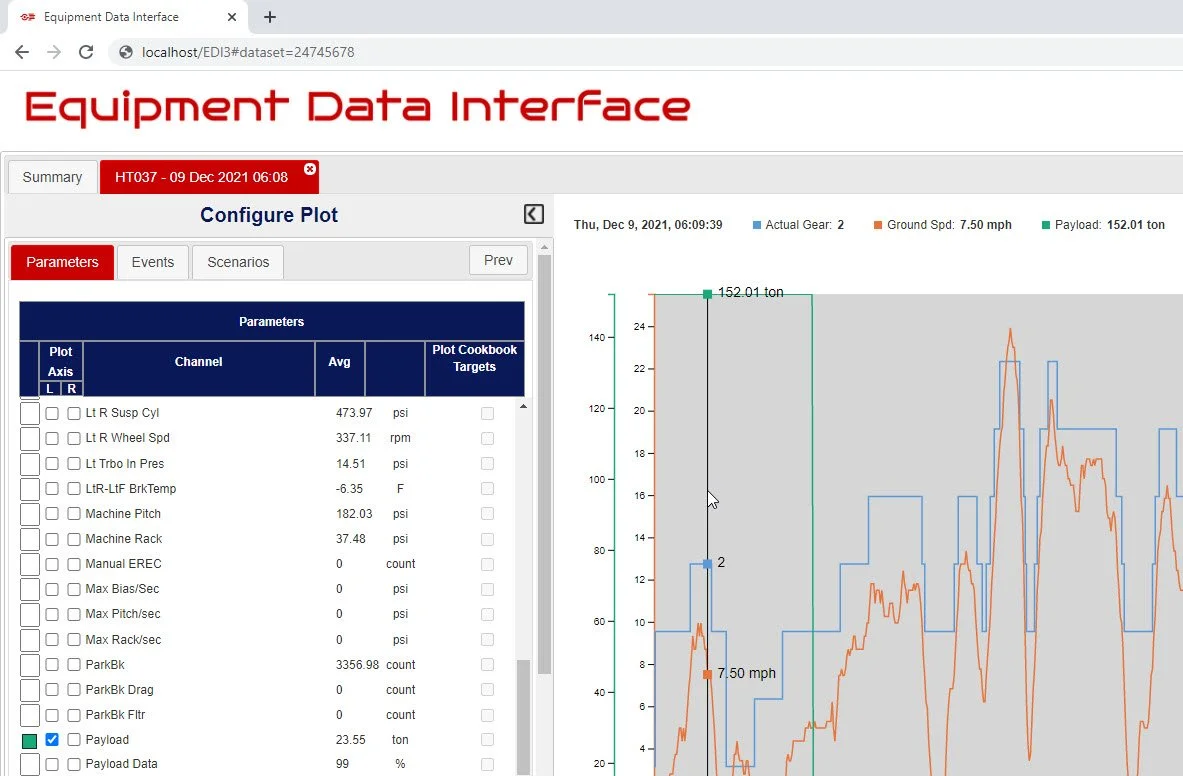Click the parameter table scrollbar thumb
This screenshot has height=776, width=1183.
tap(523, 716)
